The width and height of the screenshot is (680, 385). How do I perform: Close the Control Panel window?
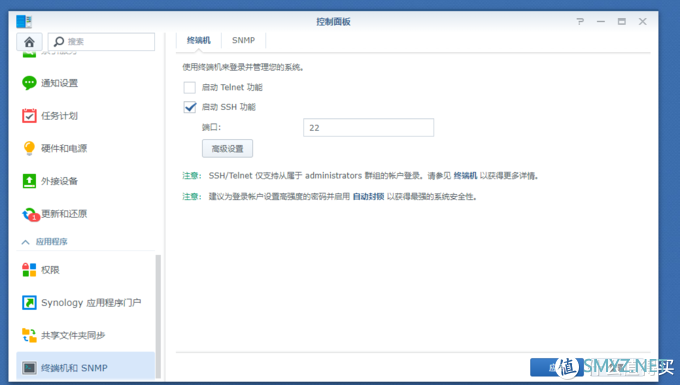(643, 21)
